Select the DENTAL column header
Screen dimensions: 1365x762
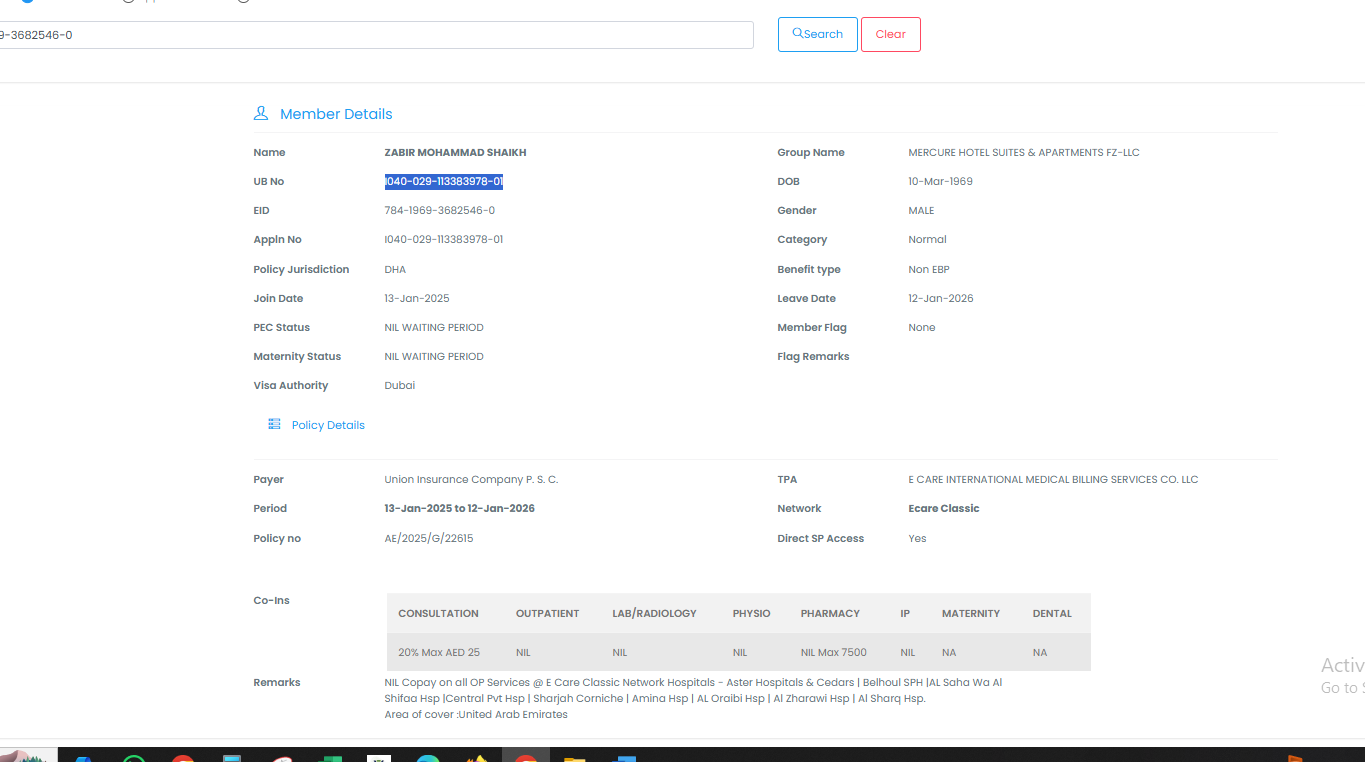1051,613
